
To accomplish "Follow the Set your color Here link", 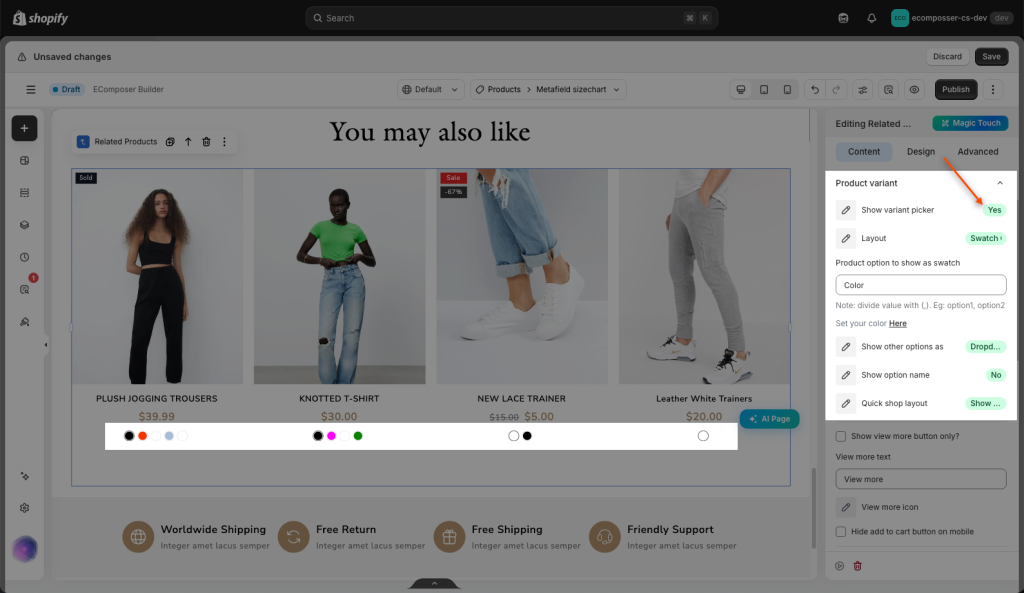I will click(897, 324).
